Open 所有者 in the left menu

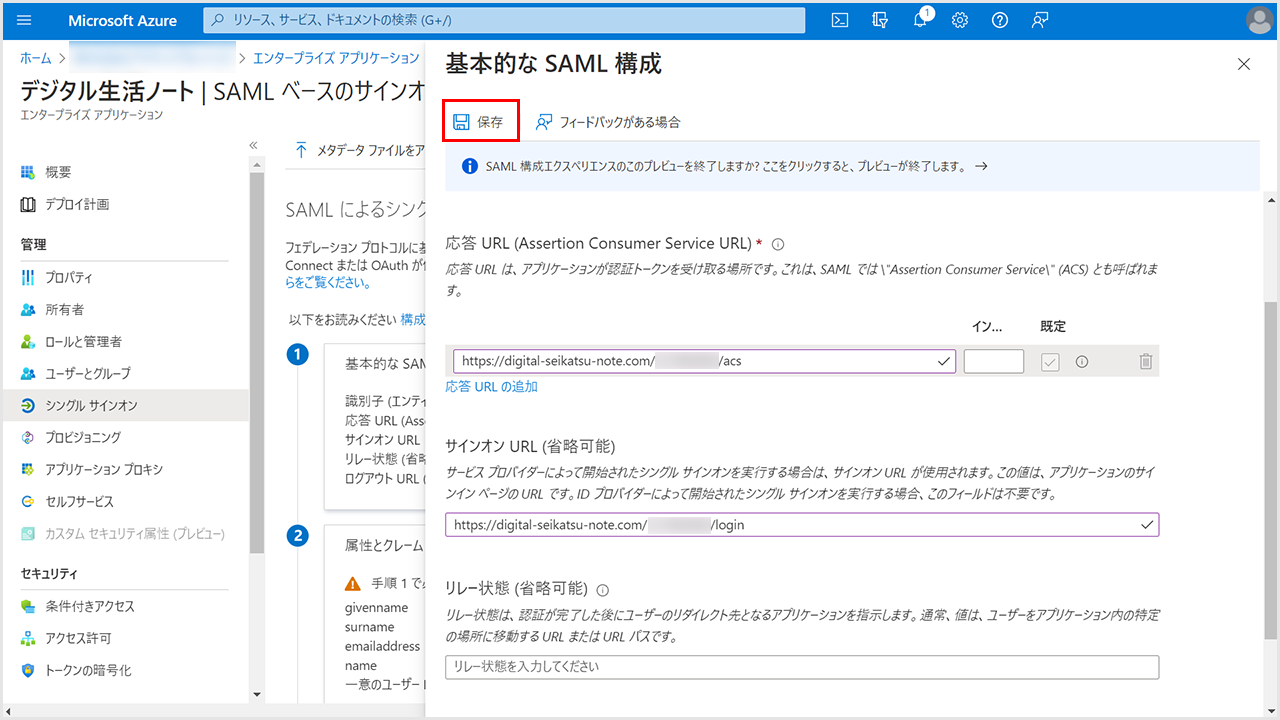pyautogui.click(x=65, y=309)
